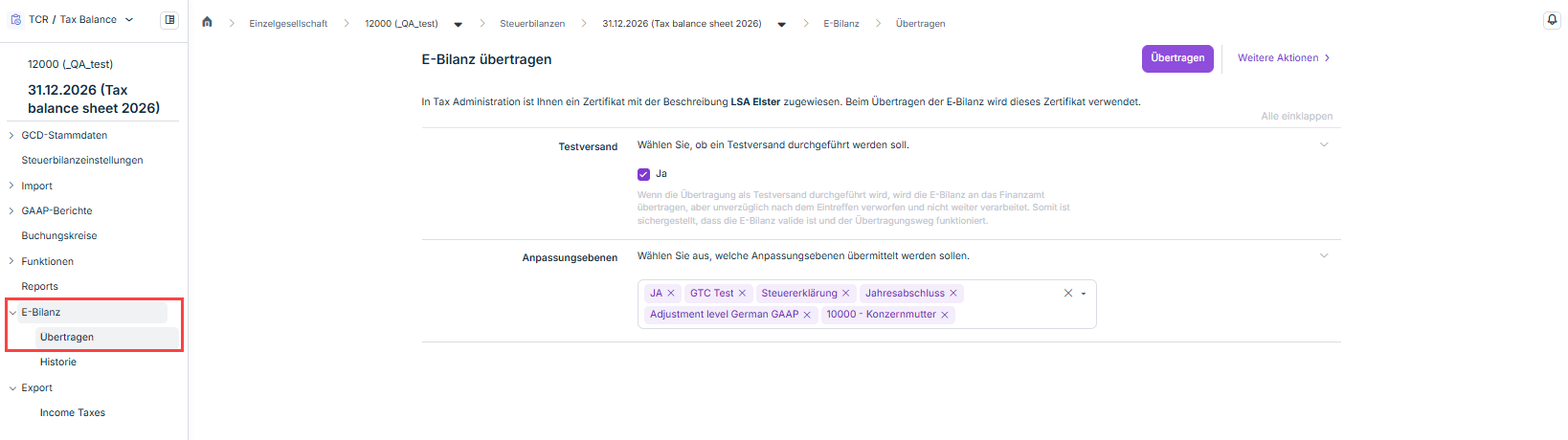The height and width of the screenshot is (440, 1568).
Task: Click the Anpassungsebenen section label
Action: coord(570,257)
